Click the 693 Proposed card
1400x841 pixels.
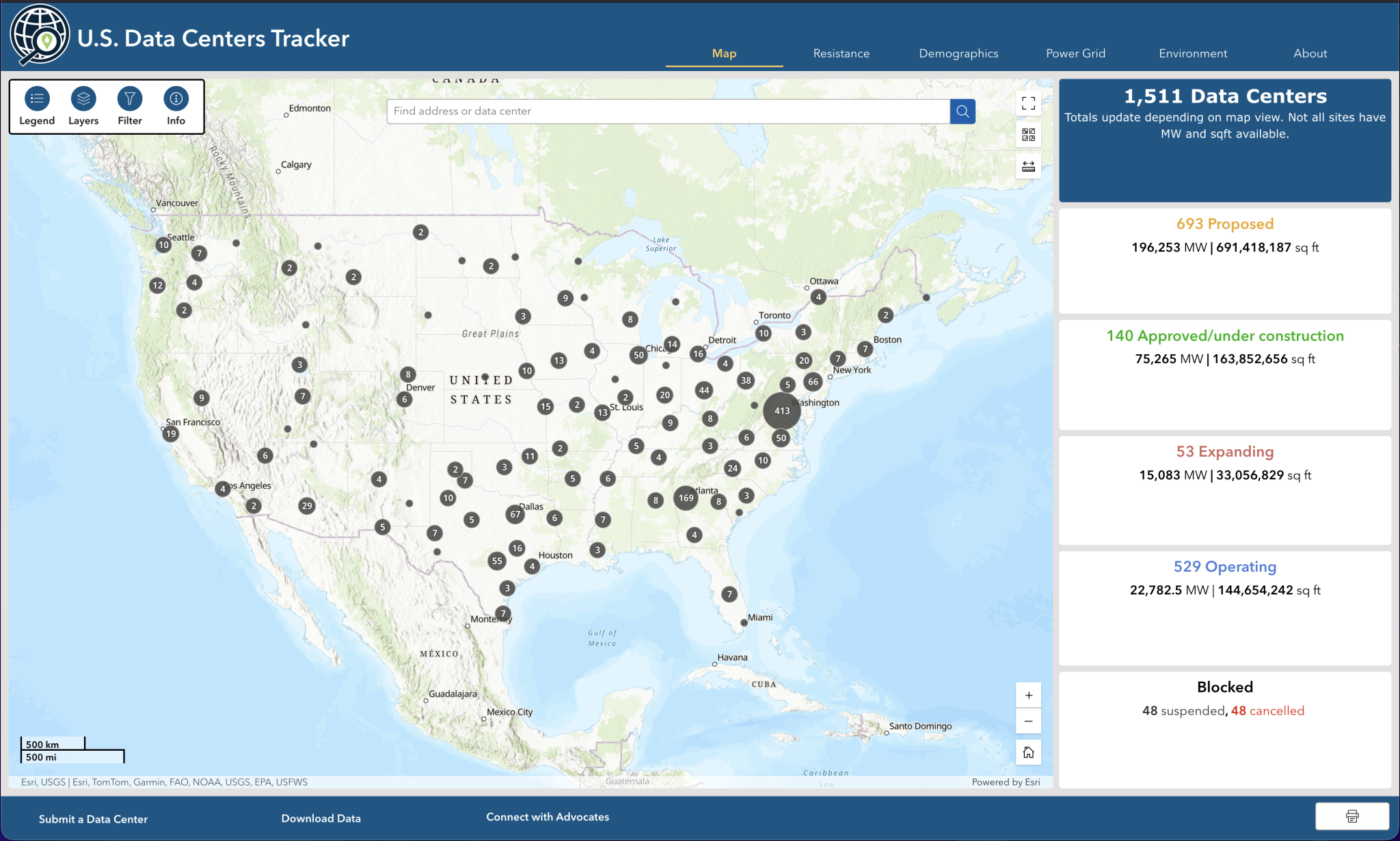click(1225, 261)
